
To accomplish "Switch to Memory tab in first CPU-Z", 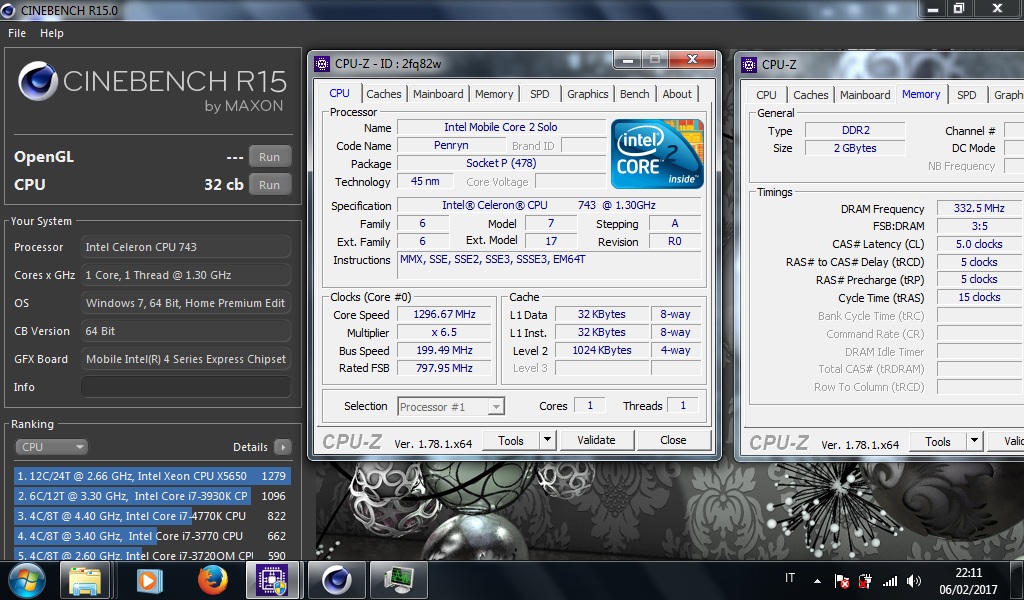I will pyautogui.click(x=494, y=94).
